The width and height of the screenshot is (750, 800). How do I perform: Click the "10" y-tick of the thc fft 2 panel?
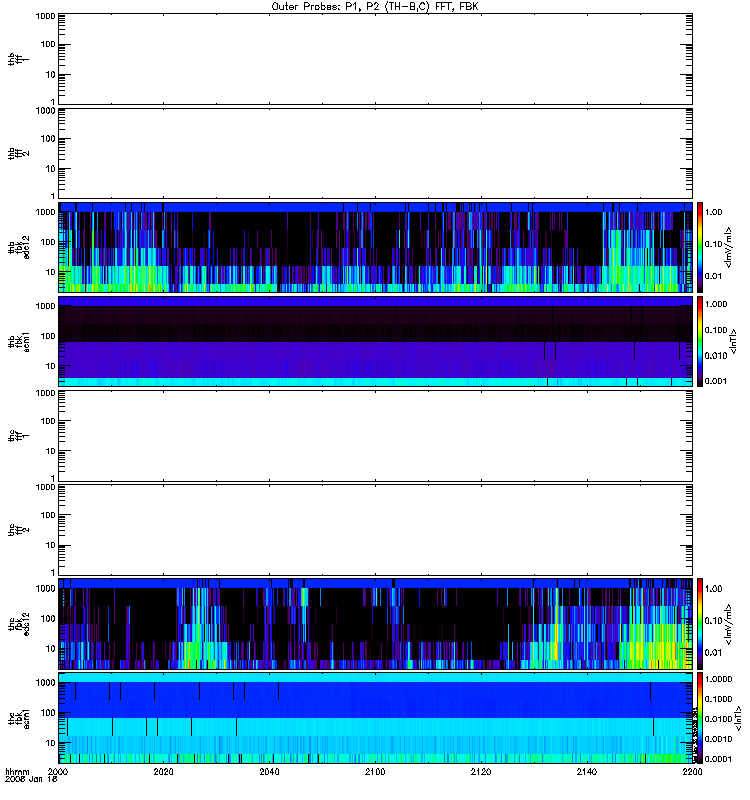pos(51,545)
